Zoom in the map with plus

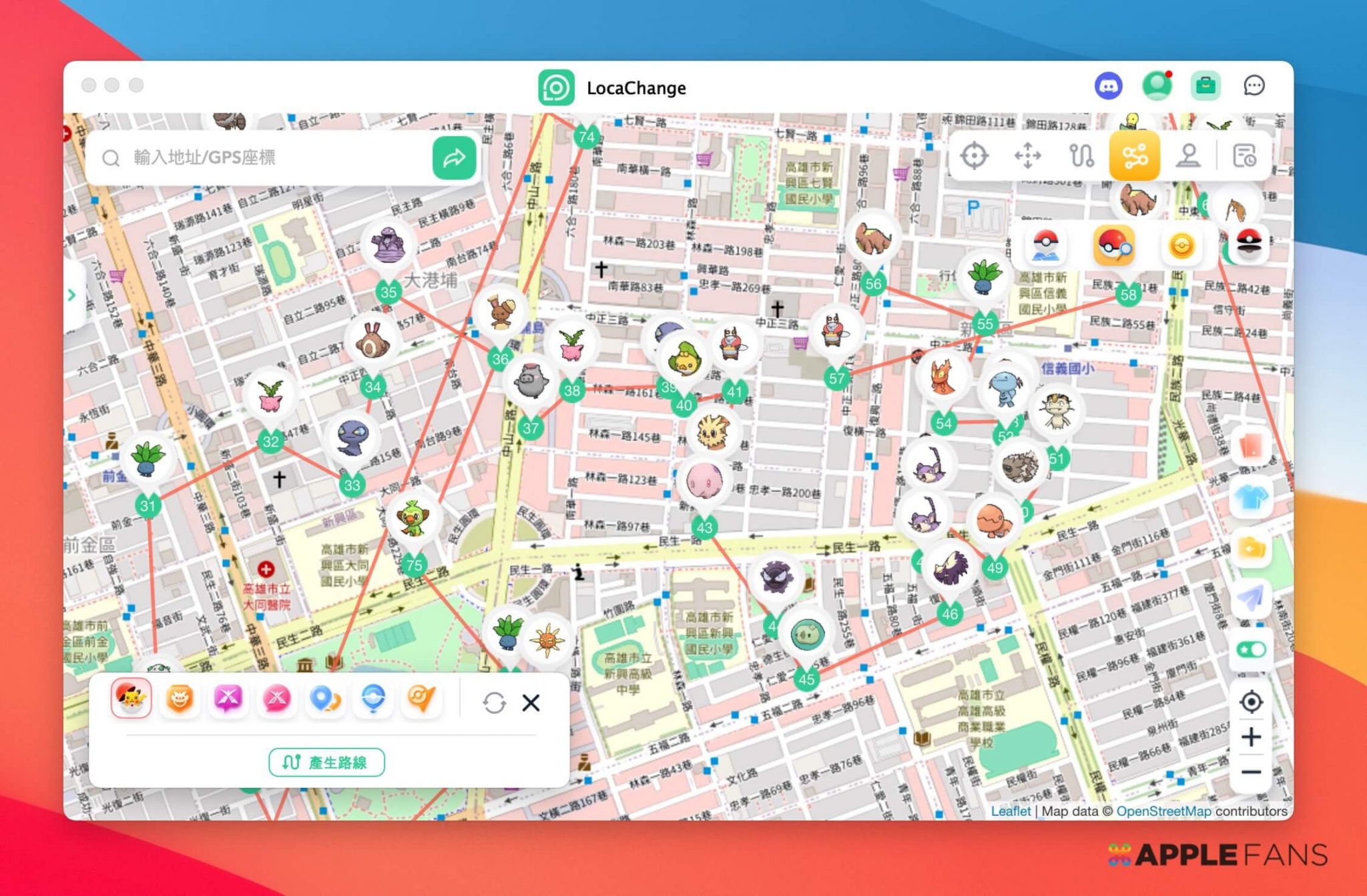pos(1251,737)
